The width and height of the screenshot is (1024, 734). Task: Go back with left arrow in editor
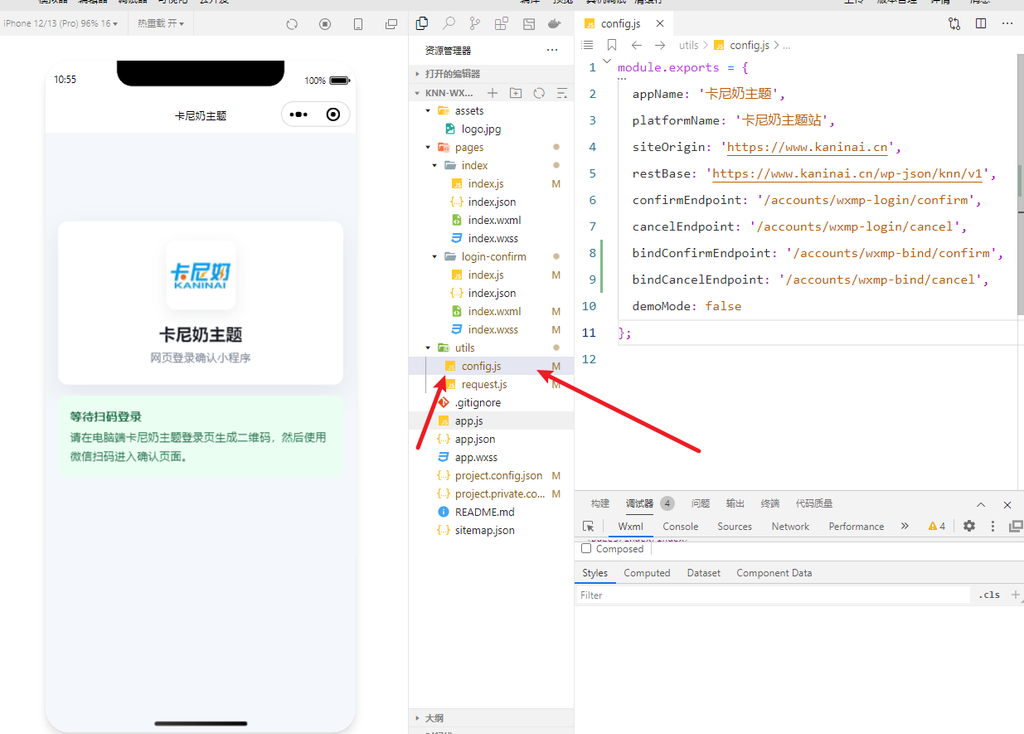[636, 45]
